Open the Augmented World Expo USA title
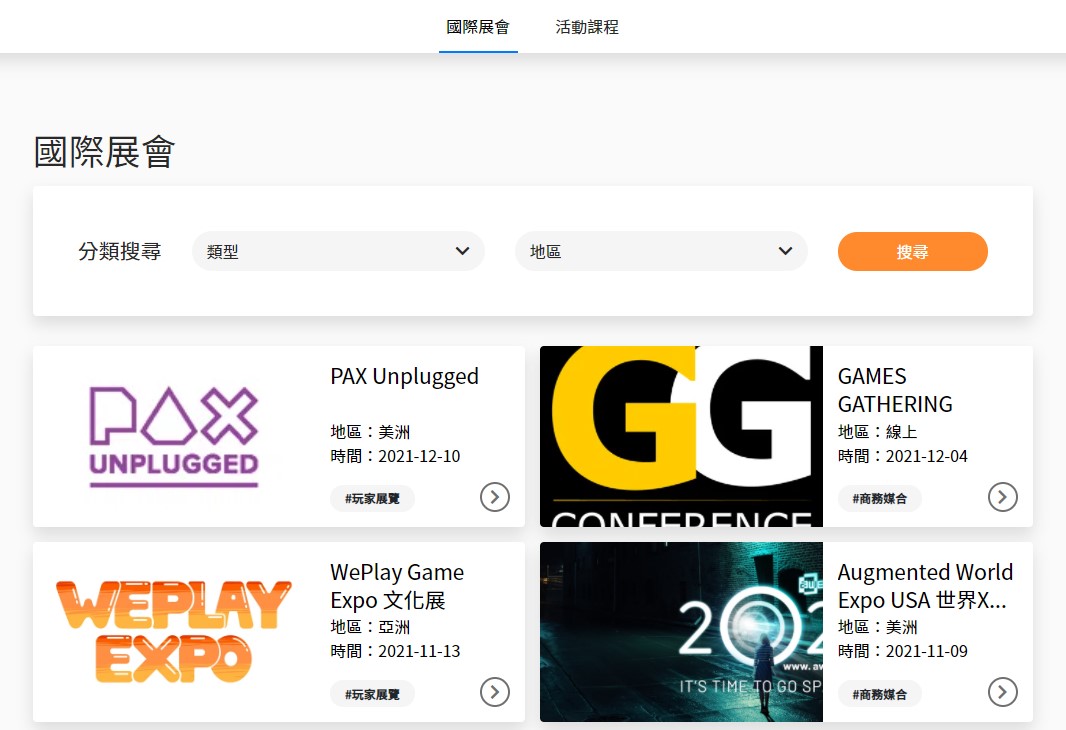Image resolution: width=1066 pixels, height=730 pixels. click(925, 586)
